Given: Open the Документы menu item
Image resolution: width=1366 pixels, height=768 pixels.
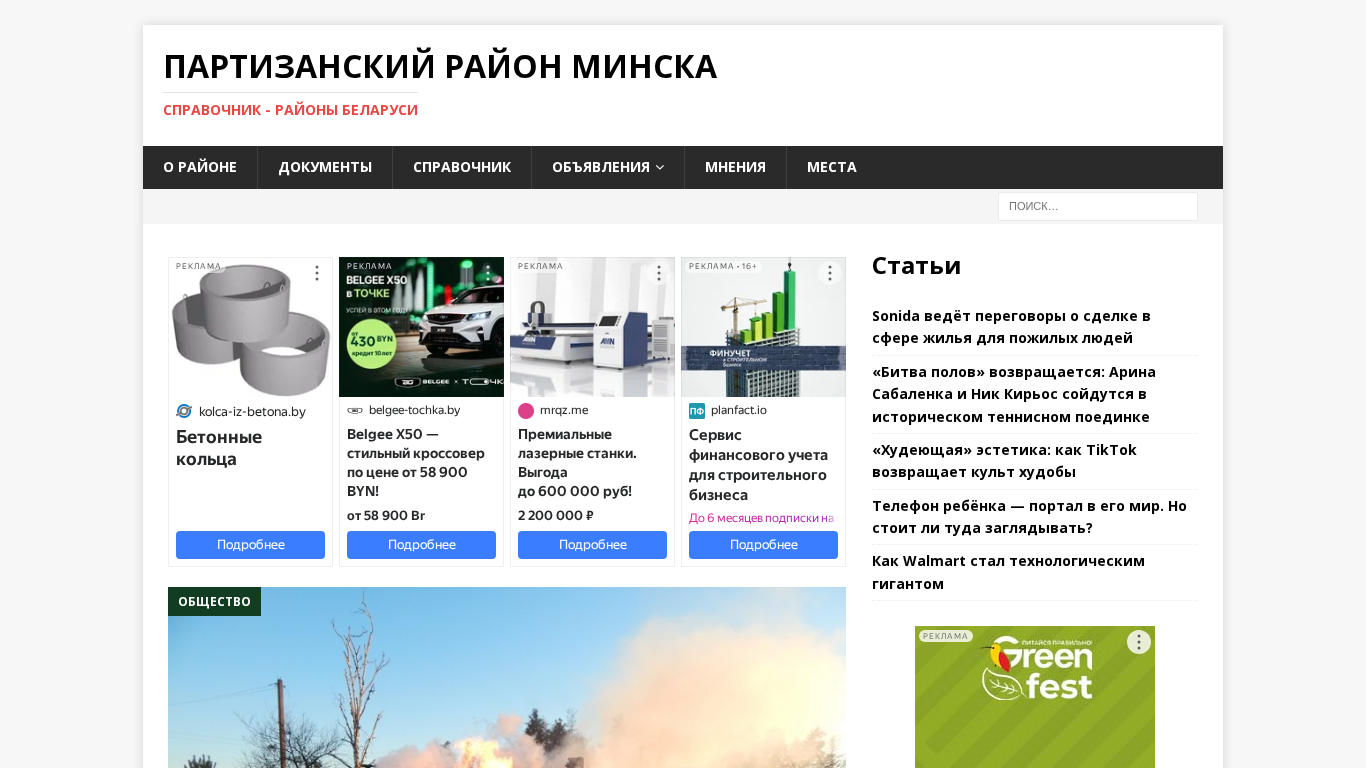Looking at the screenshot, I should pyautogui.click(x=325, y=167).
